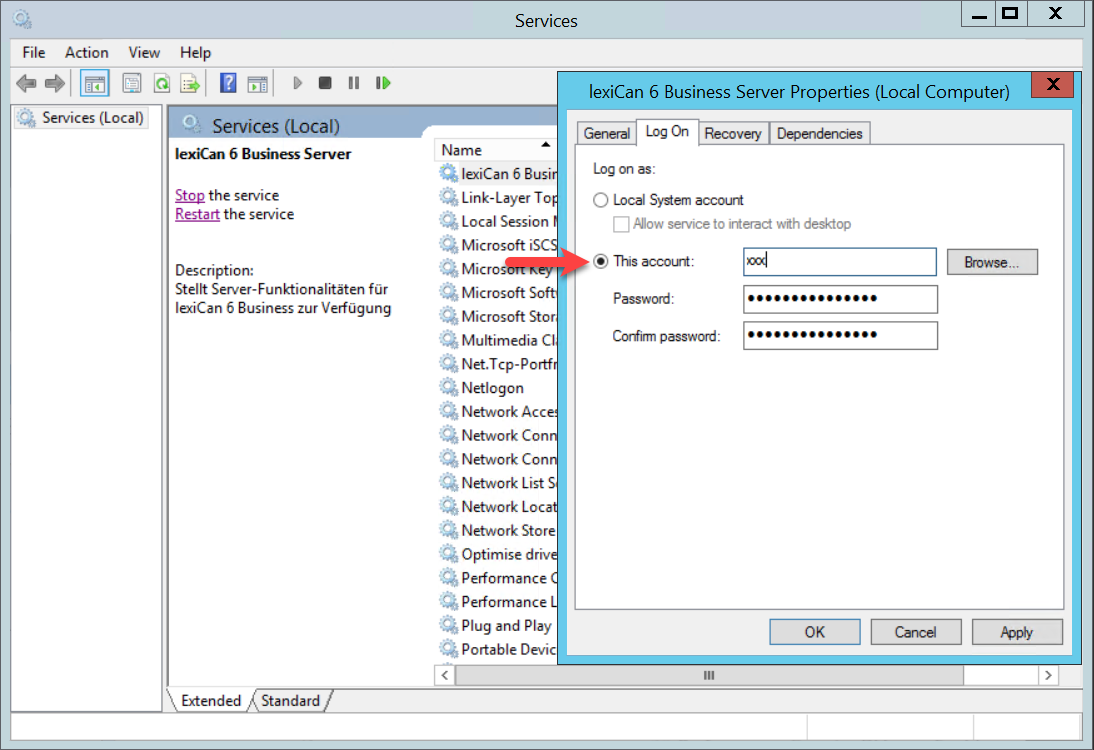Click the Restart Service toolbar icon
The height and width of the screenshot is (750, 1094).
click(383, 83)
